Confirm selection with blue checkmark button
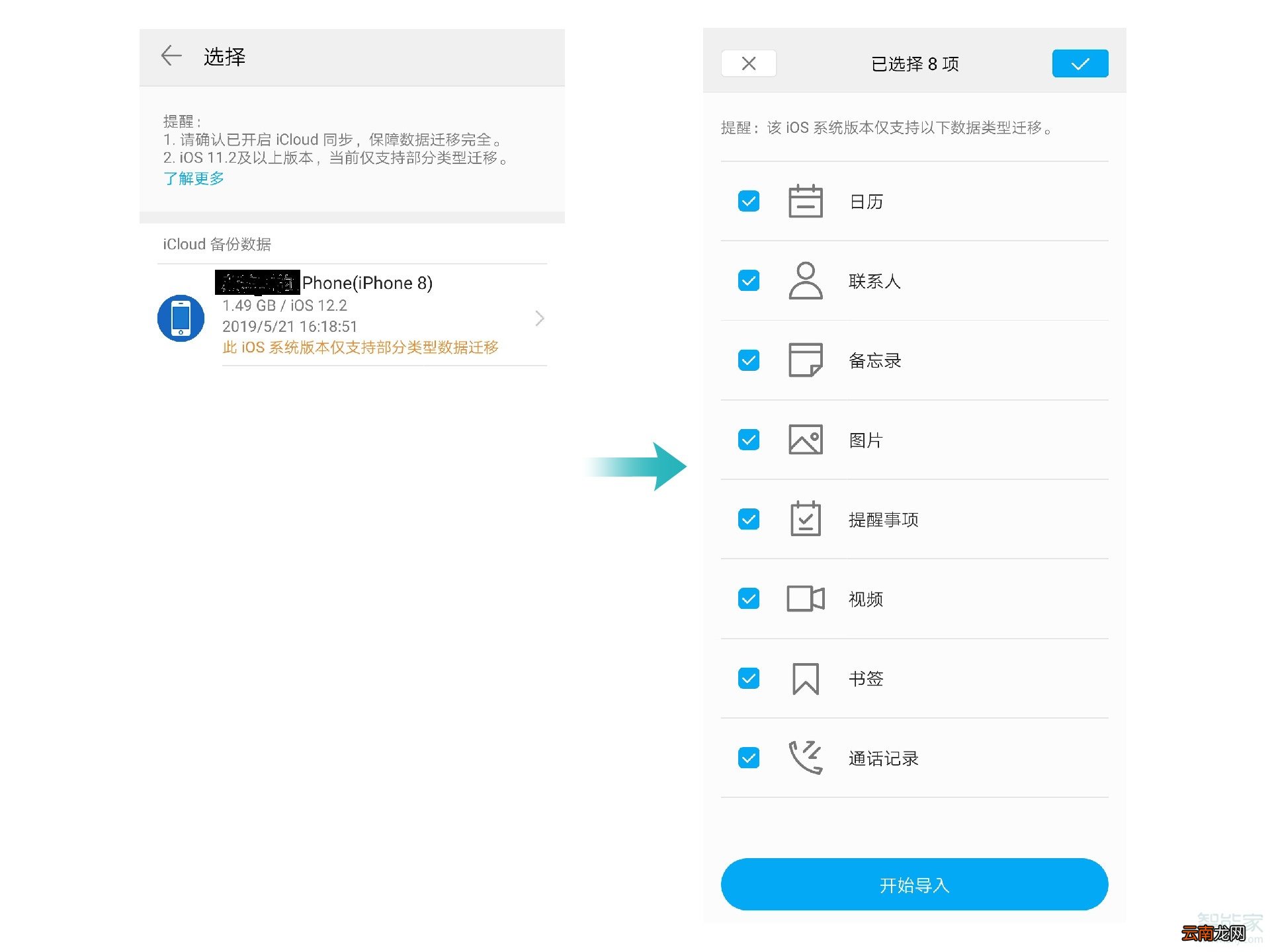This screenshot has width=1270, height=952. pos(1079,63)
